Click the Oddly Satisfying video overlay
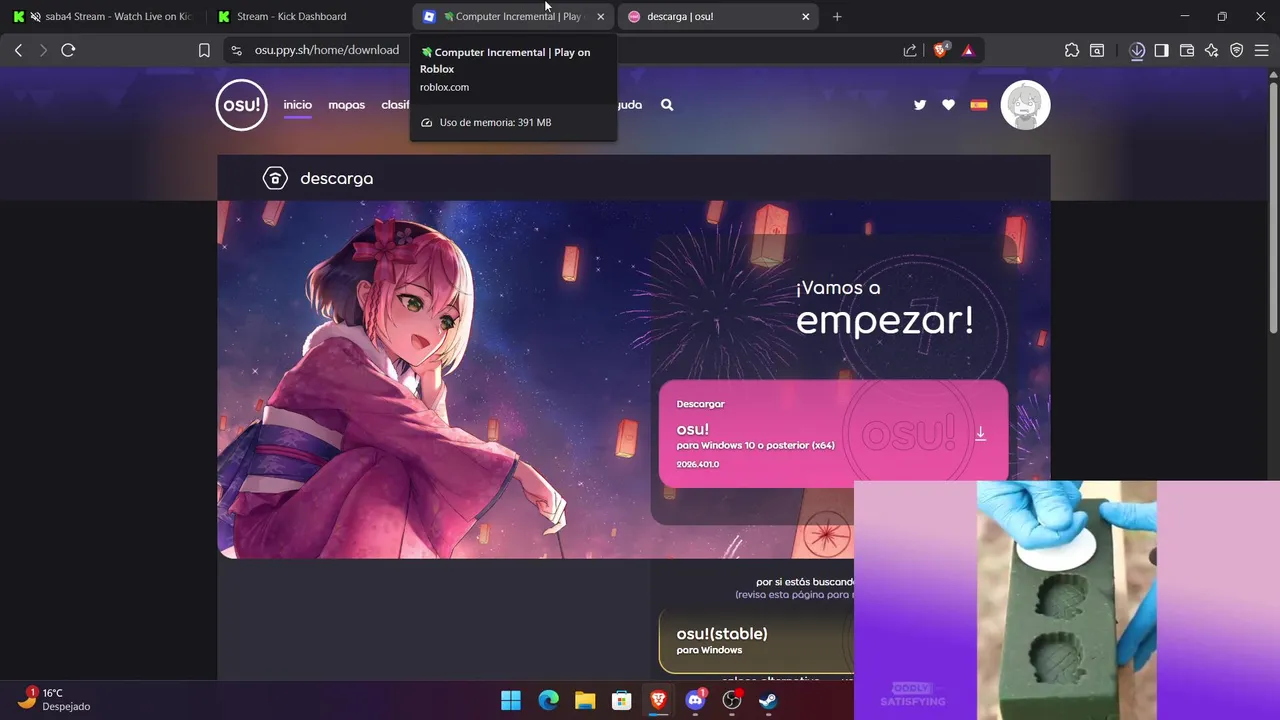This screenshot has height=720, width=1280. tap(1066, 600)
